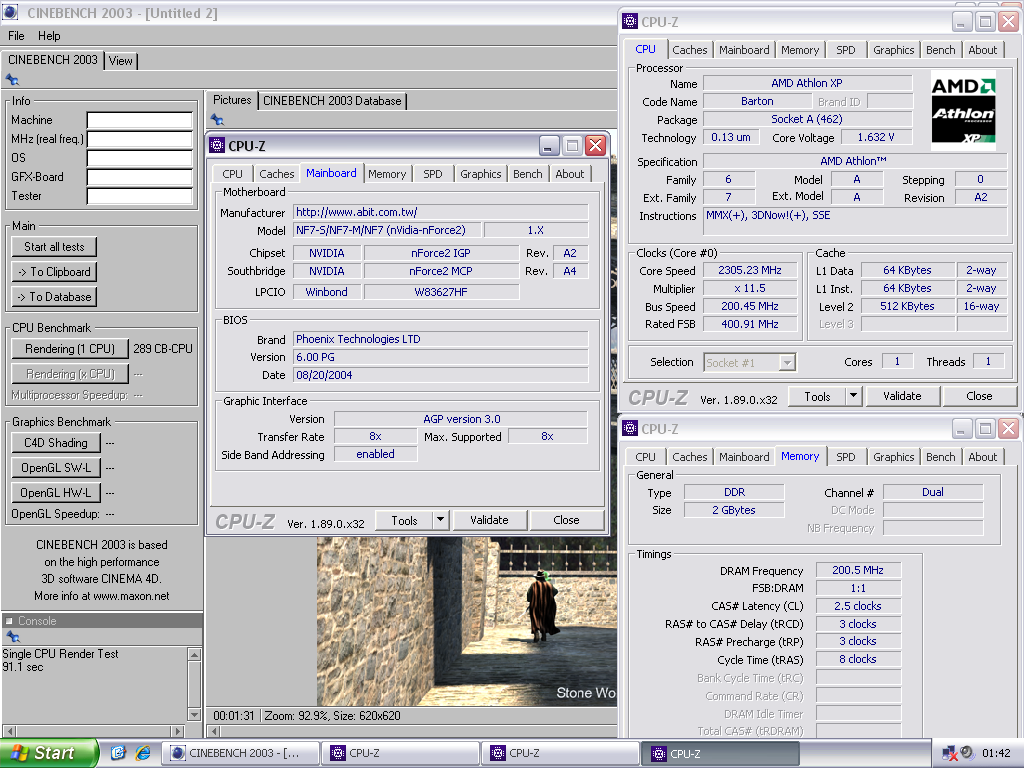
Task: Click console scrollbar up arrow
Action: (194, 654)
